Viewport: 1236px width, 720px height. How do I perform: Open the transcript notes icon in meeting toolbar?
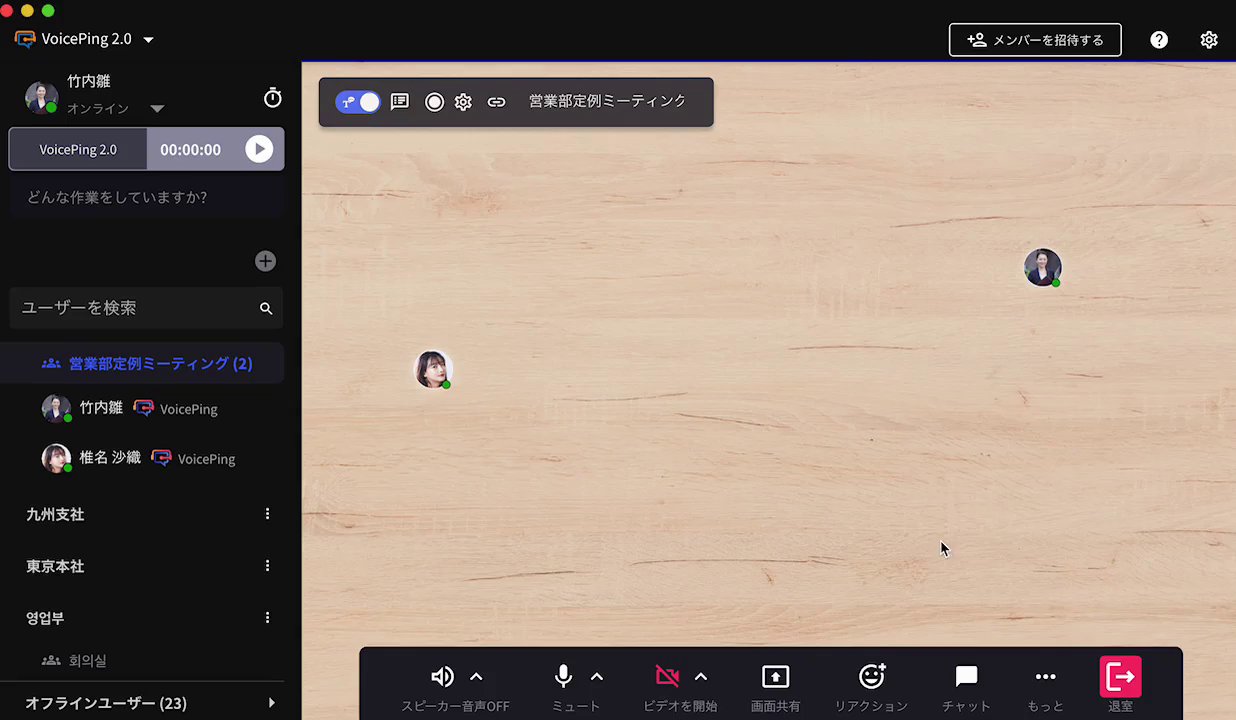tap(400, 102)
